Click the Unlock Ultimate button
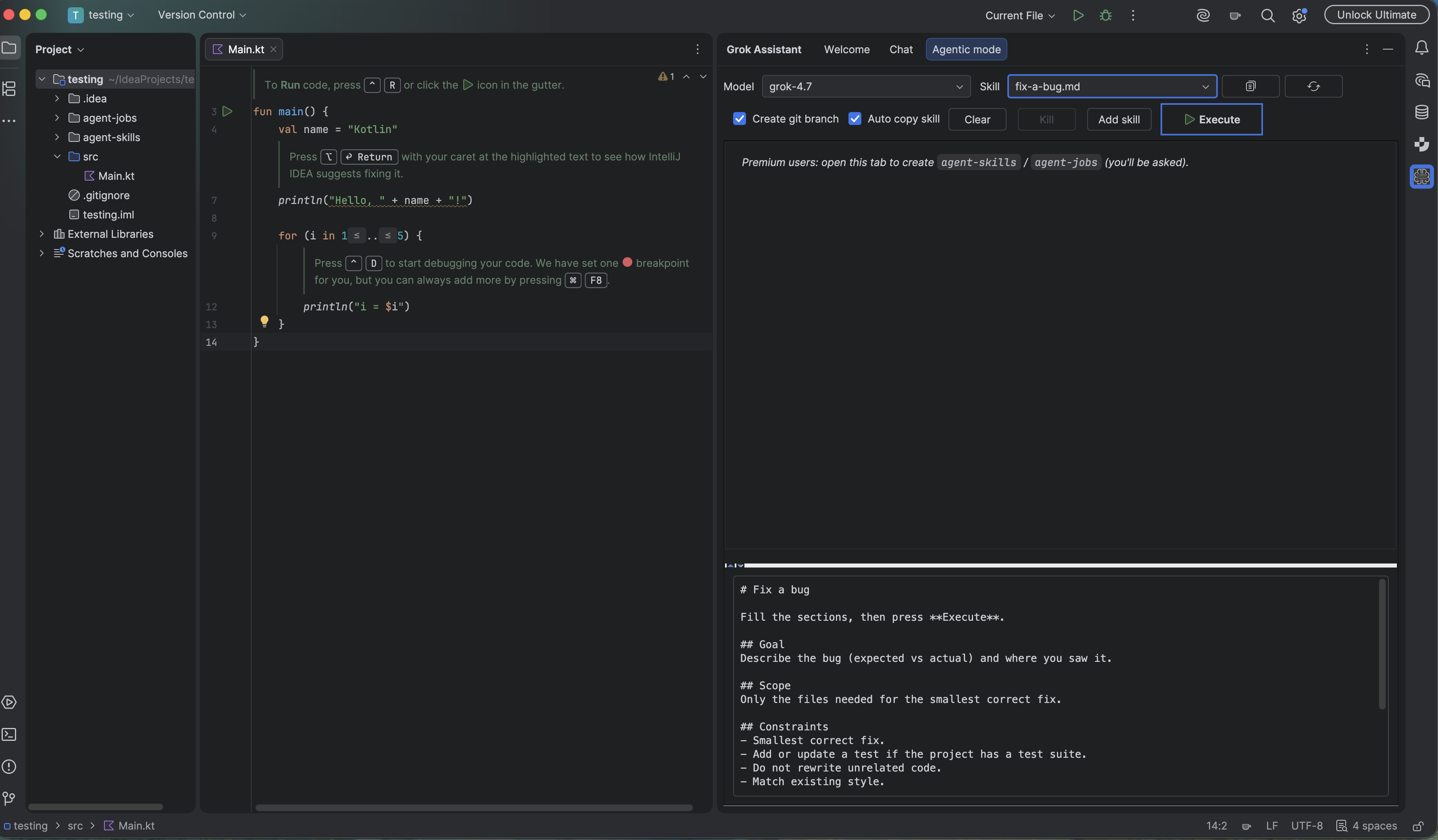This screenshot has width=1438, height=840. click(x=1376, y=15)
